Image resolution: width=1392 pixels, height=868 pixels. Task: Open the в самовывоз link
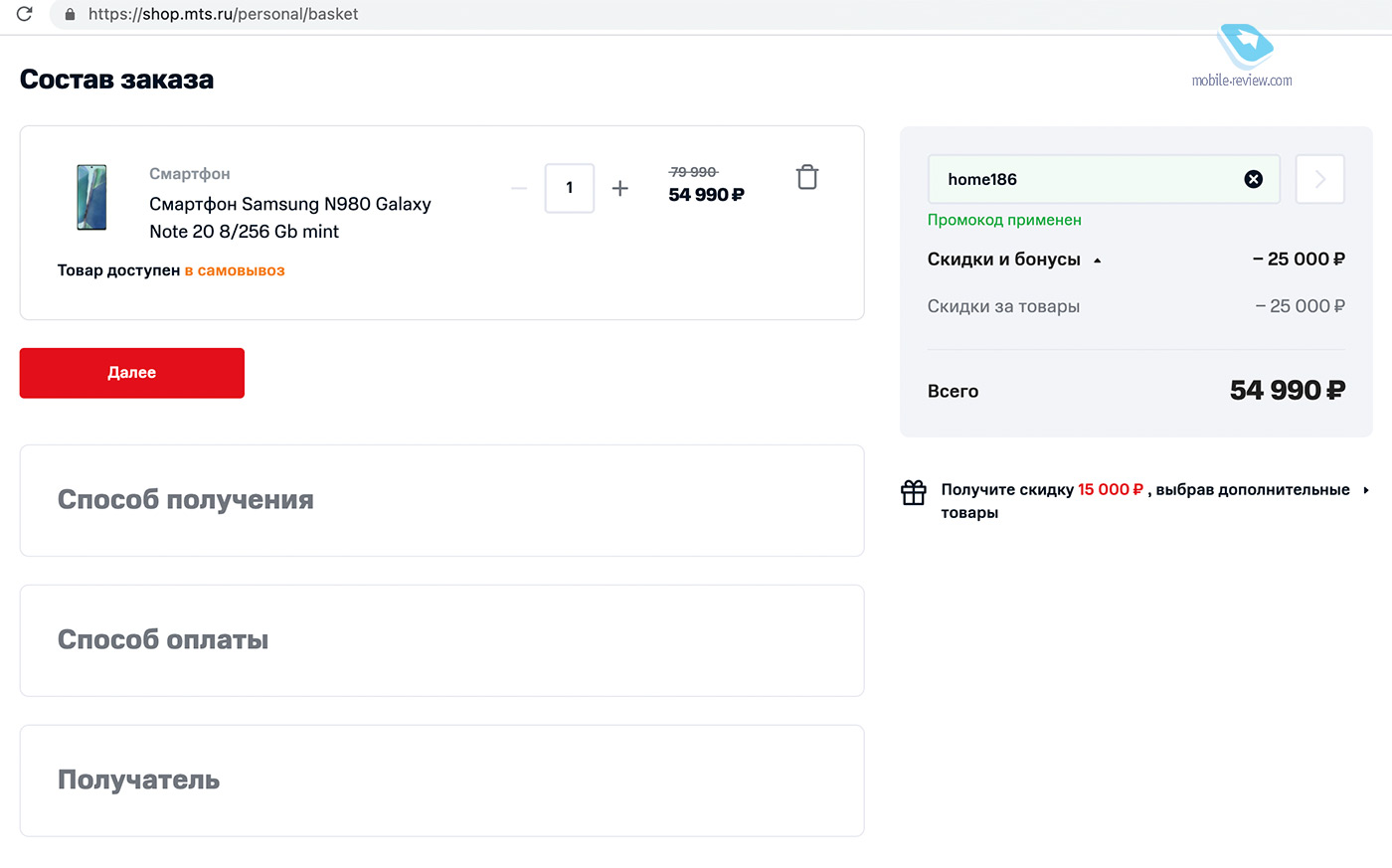(235, 270)
